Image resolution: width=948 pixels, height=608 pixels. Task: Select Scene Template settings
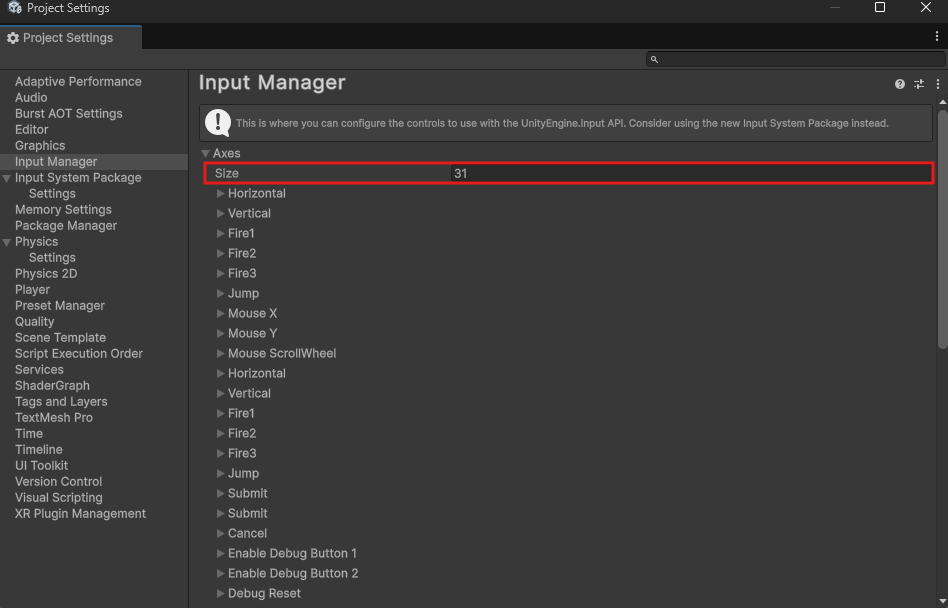click(x=60, y=338)
